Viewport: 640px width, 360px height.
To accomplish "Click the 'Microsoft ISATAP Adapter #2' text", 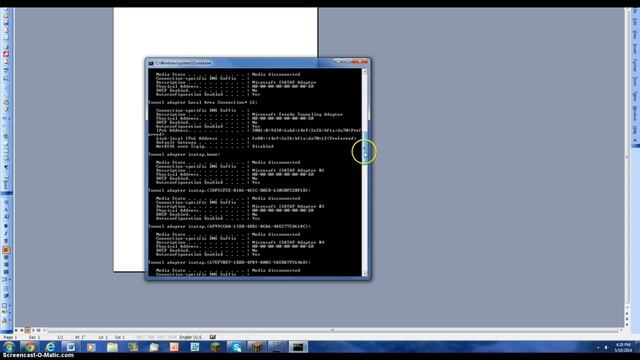I will (288, 170).
